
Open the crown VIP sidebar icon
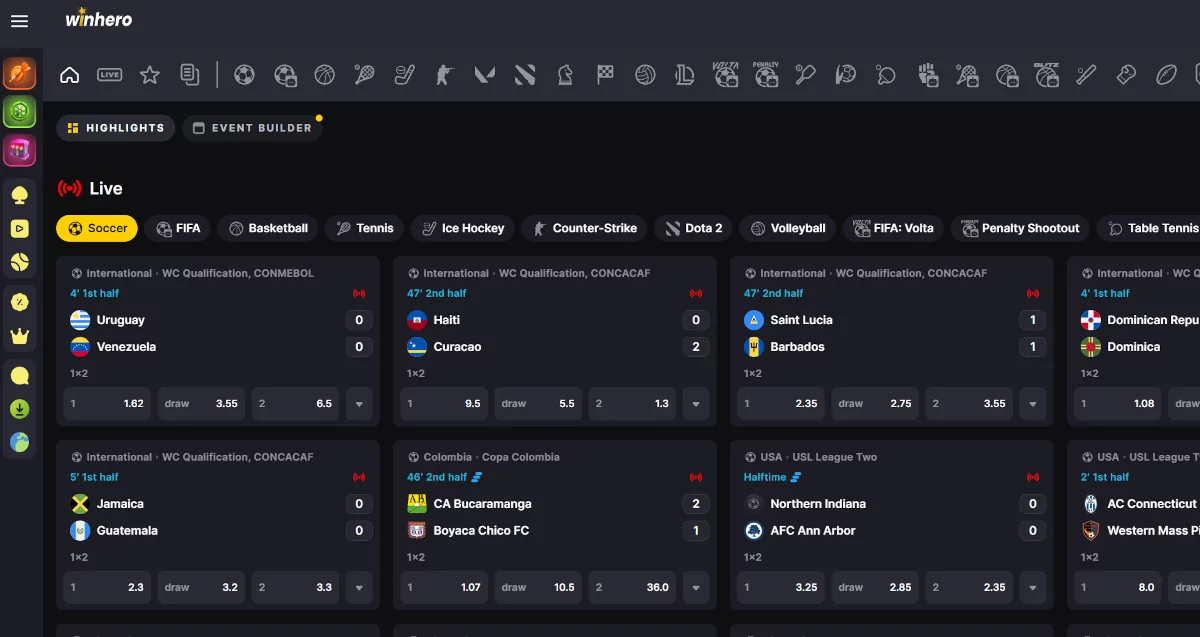click(20, 336)
